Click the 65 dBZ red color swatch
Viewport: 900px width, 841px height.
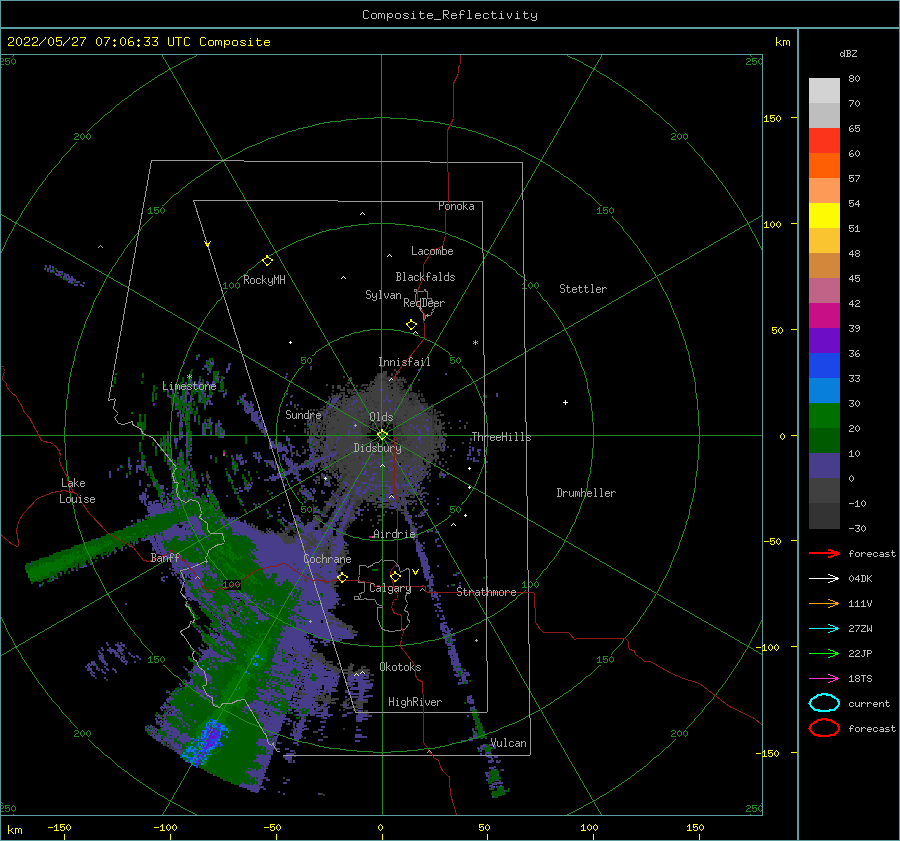click(x=824, y=140)
